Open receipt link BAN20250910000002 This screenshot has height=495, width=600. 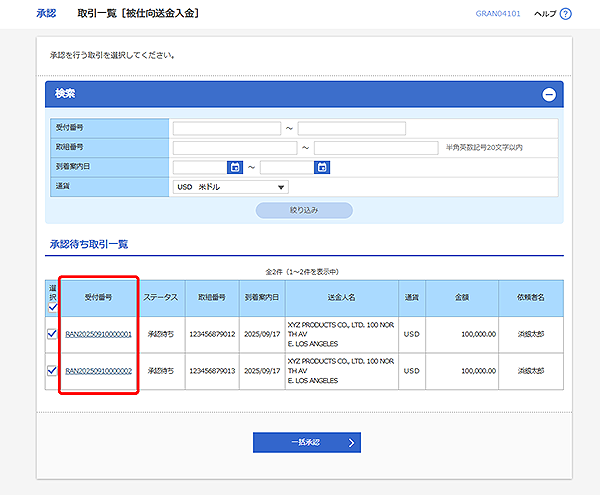(98, 371)
